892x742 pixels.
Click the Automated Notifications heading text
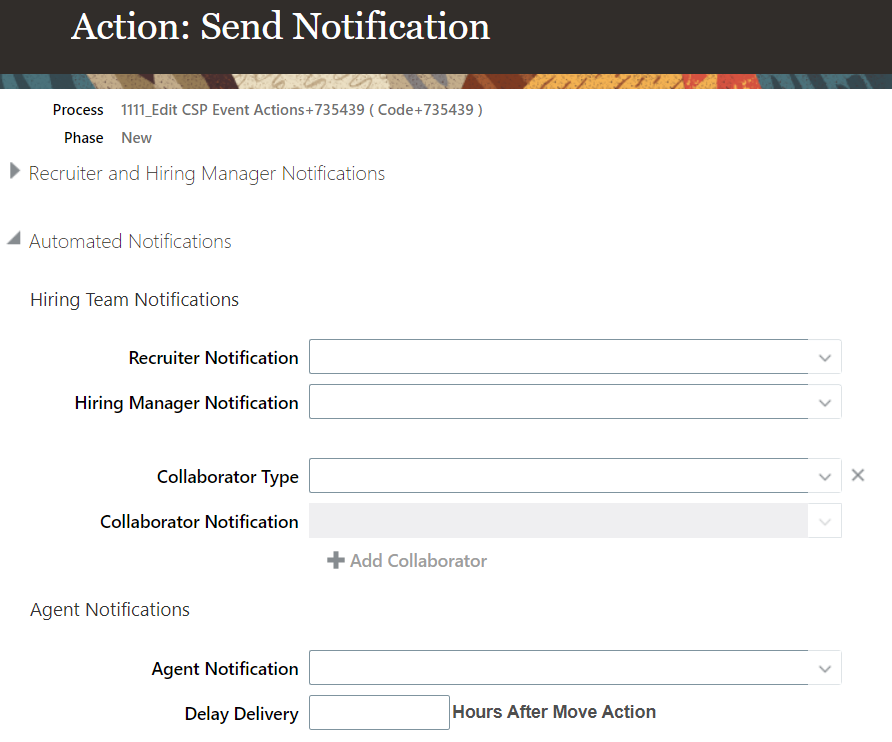point(130,241)
